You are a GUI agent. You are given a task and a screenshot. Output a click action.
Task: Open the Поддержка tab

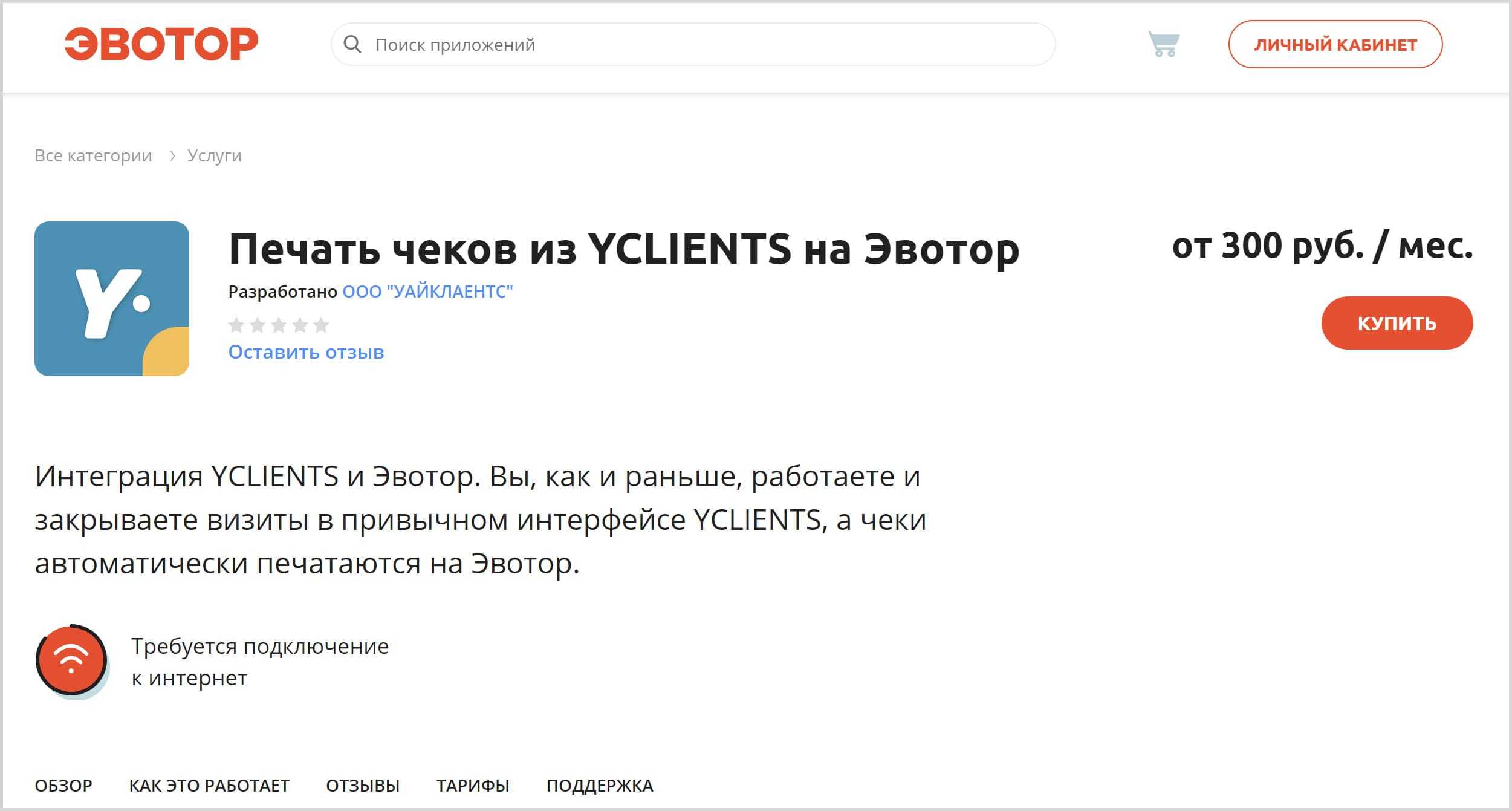click(x=600, y=786)
